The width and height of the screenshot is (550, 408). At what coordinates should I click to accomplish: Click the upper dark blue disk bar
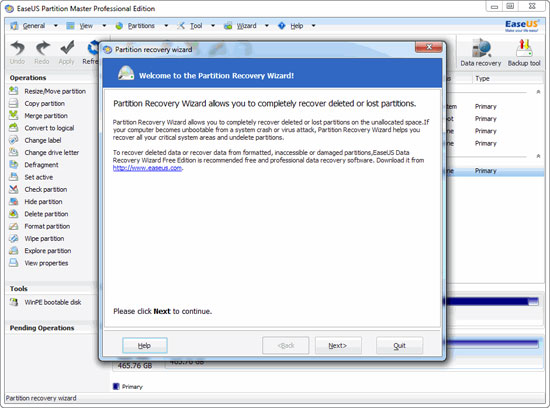click(x=491, y=301)
